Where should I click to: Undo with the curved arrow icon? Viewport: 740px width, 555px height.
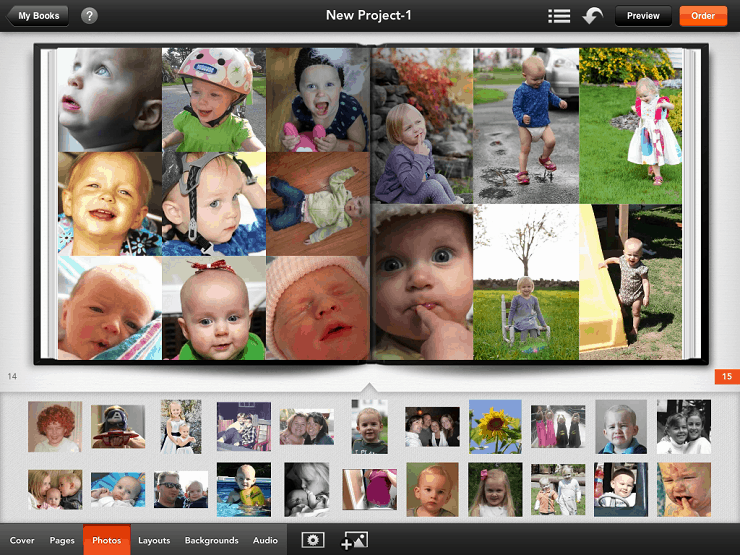(x=592, y=16)
